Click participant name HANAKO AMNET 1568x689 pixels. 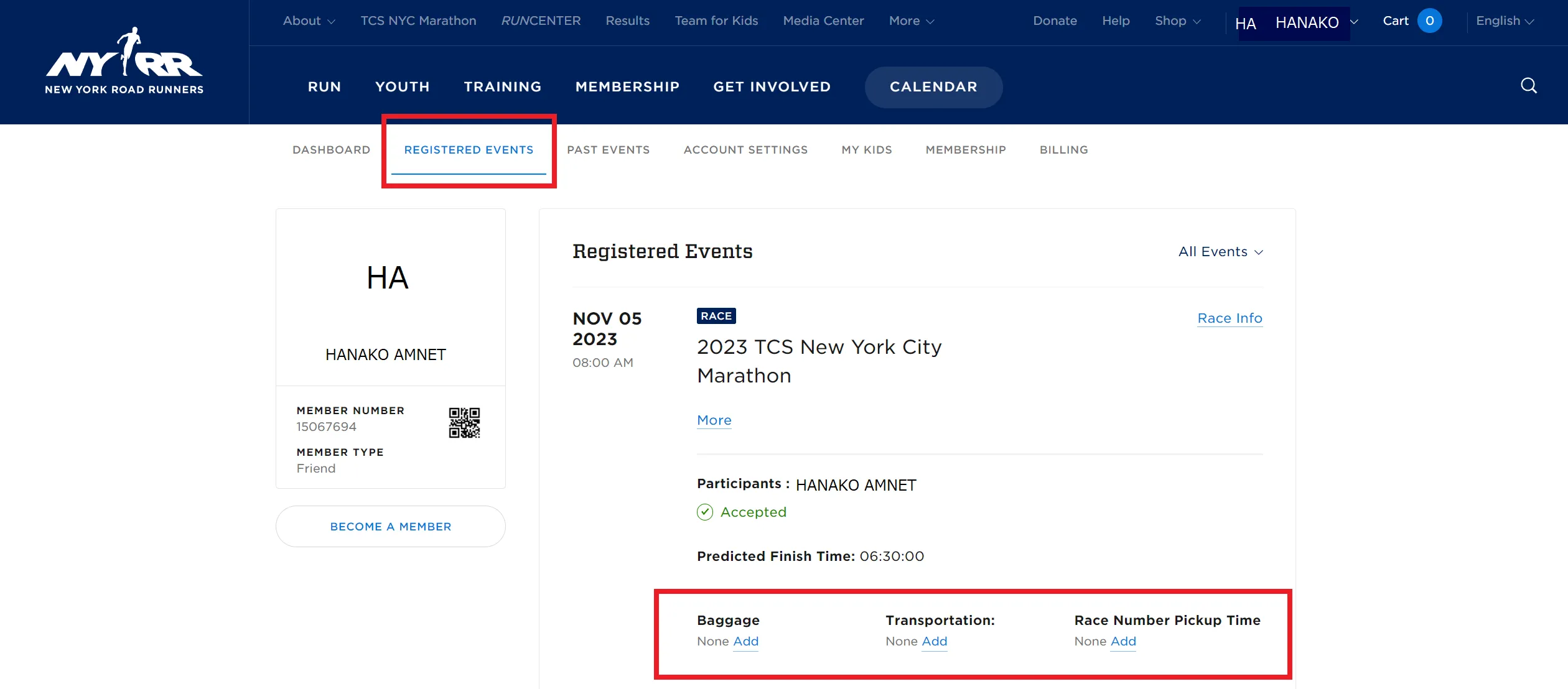pos(856,485)
